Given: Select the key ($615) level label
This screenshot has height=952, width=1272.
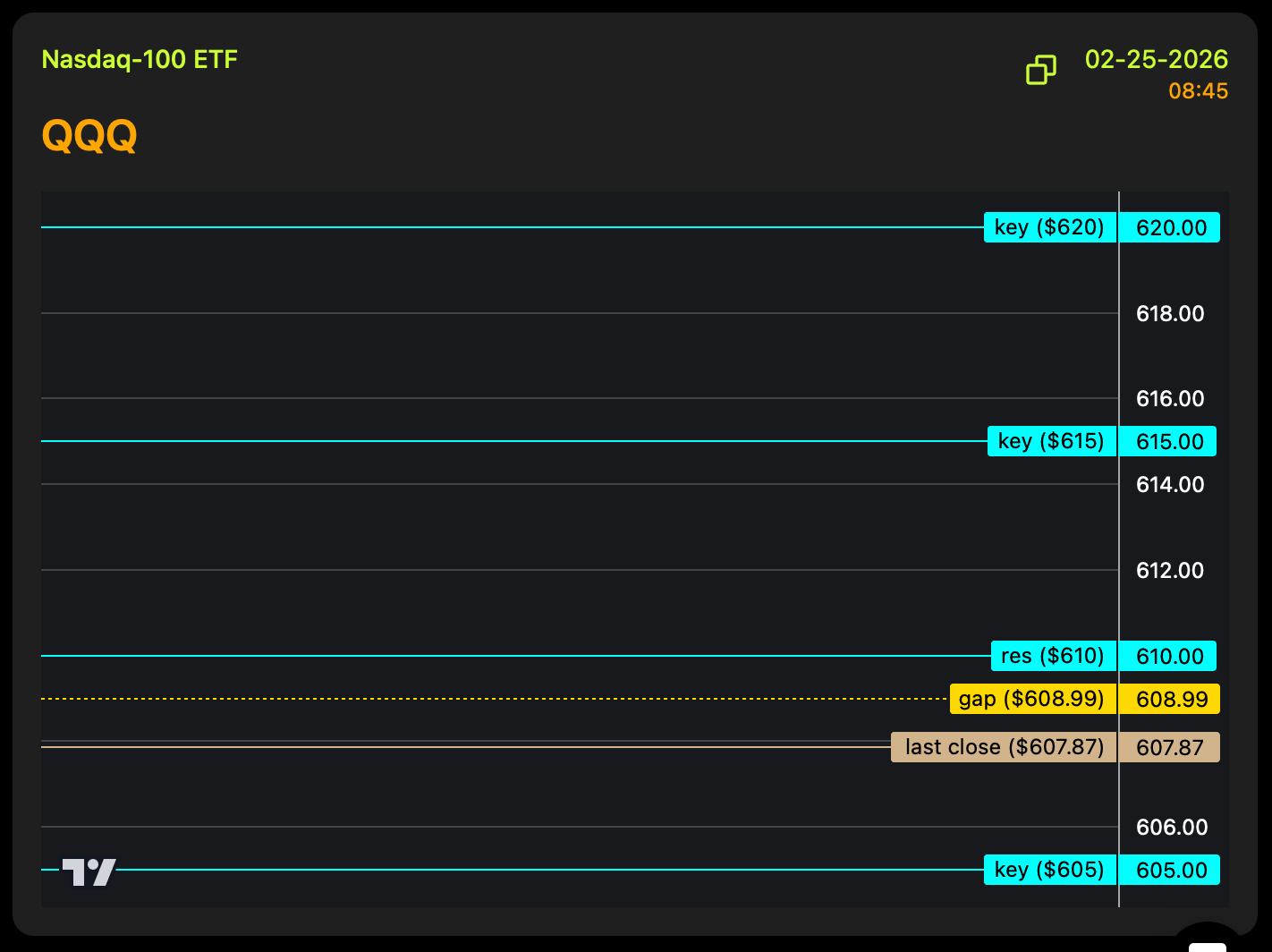Looking at the screenshot, I should point(1051,441).
